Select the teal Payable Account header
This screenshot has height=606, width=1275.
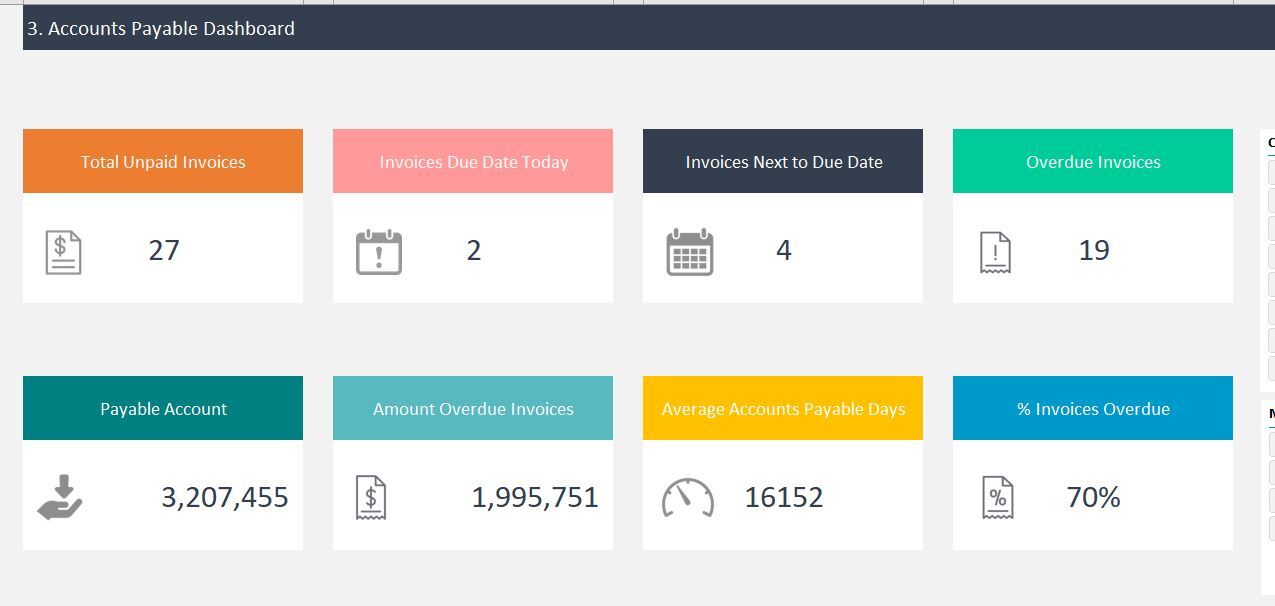point(163,408)
